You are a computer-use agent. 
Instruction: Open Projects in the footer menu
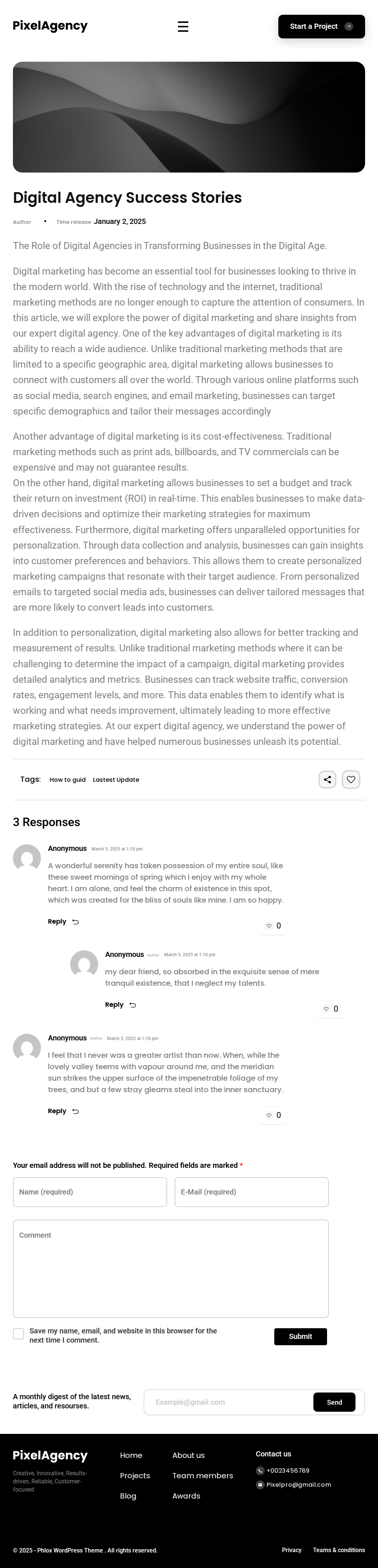[x=135, y=1476]
